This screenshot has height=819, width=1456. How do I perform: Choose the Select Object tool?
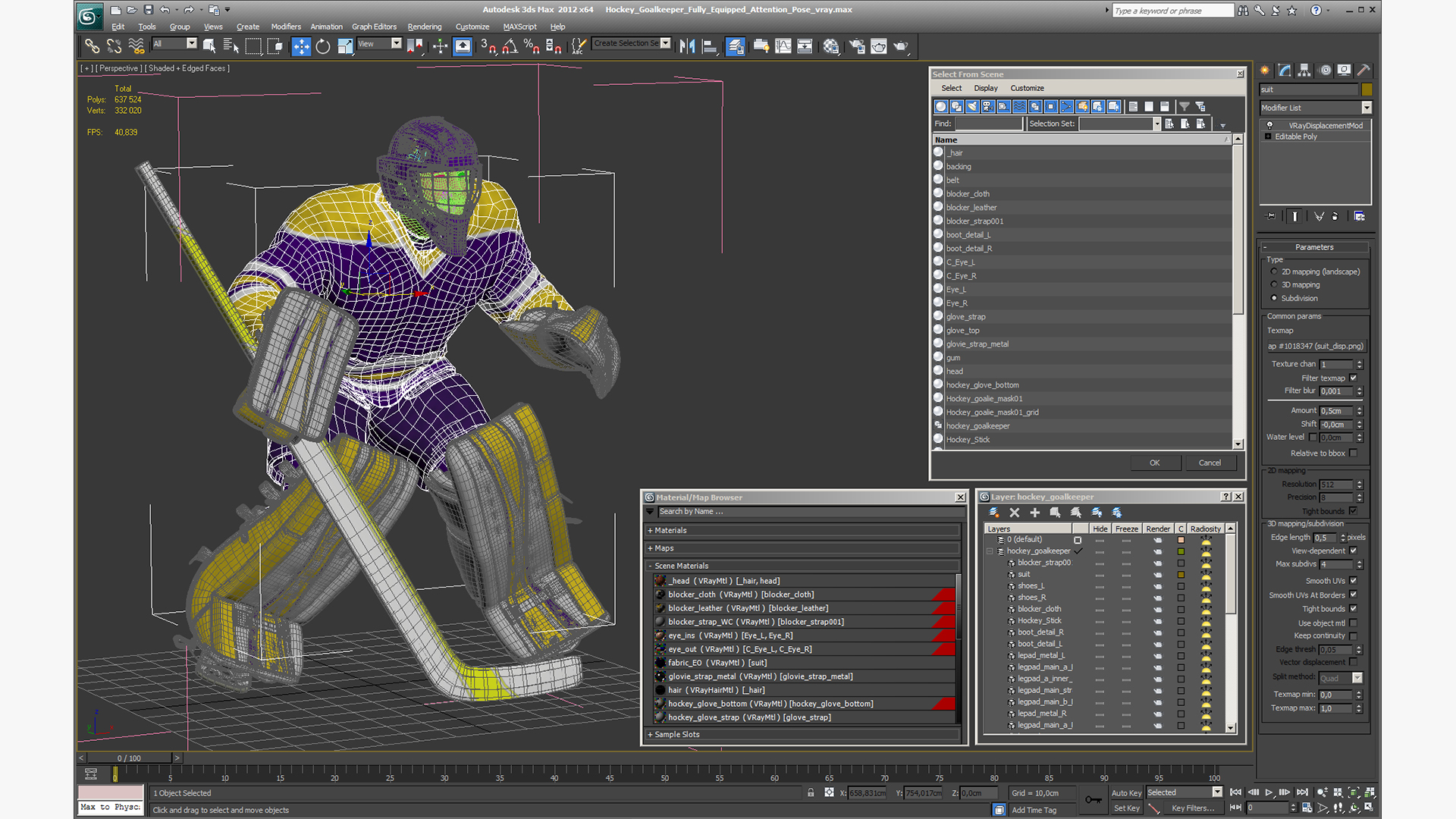click(x=209, y=46)
